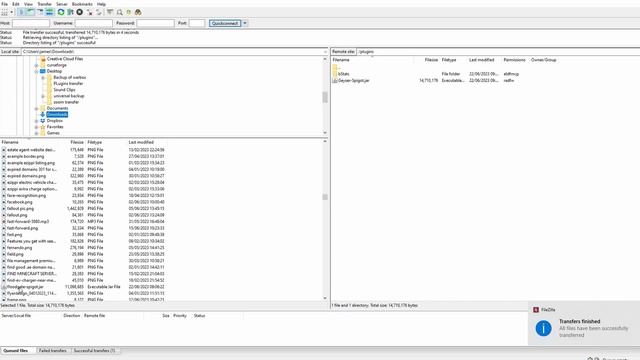Toggle the remote directory tree display
Screen dimensions: 640x360
[40, 12]
